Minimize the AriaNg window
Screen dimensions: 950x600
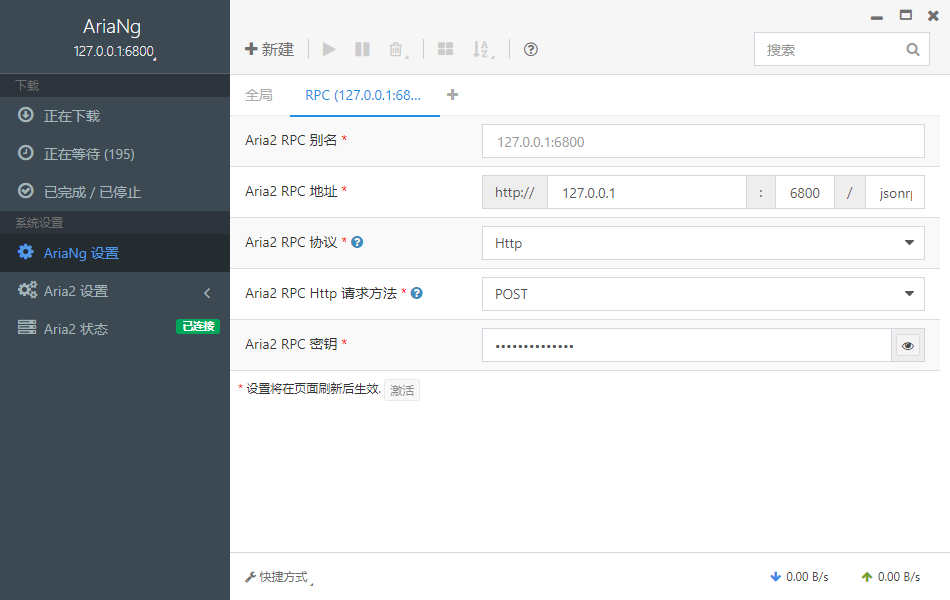[x=877, y=18]
